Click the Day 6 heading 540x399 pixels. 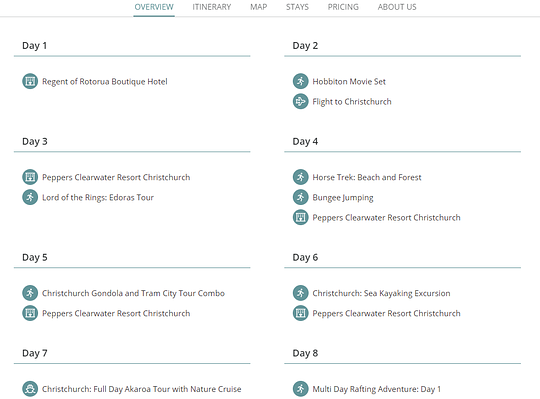click(305, 257)
